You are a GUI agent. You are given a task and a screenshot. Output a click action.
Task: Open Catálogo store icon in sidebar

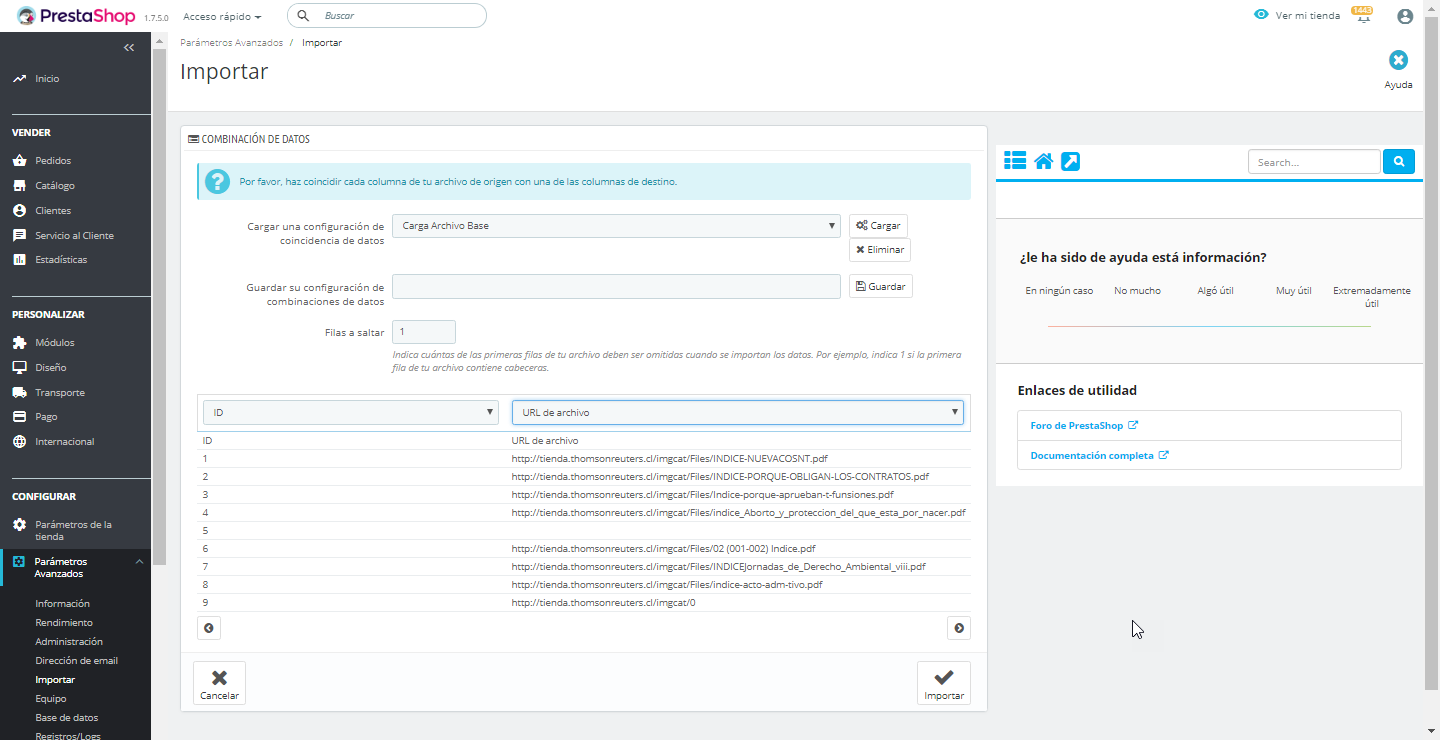[x=19, y=186]
